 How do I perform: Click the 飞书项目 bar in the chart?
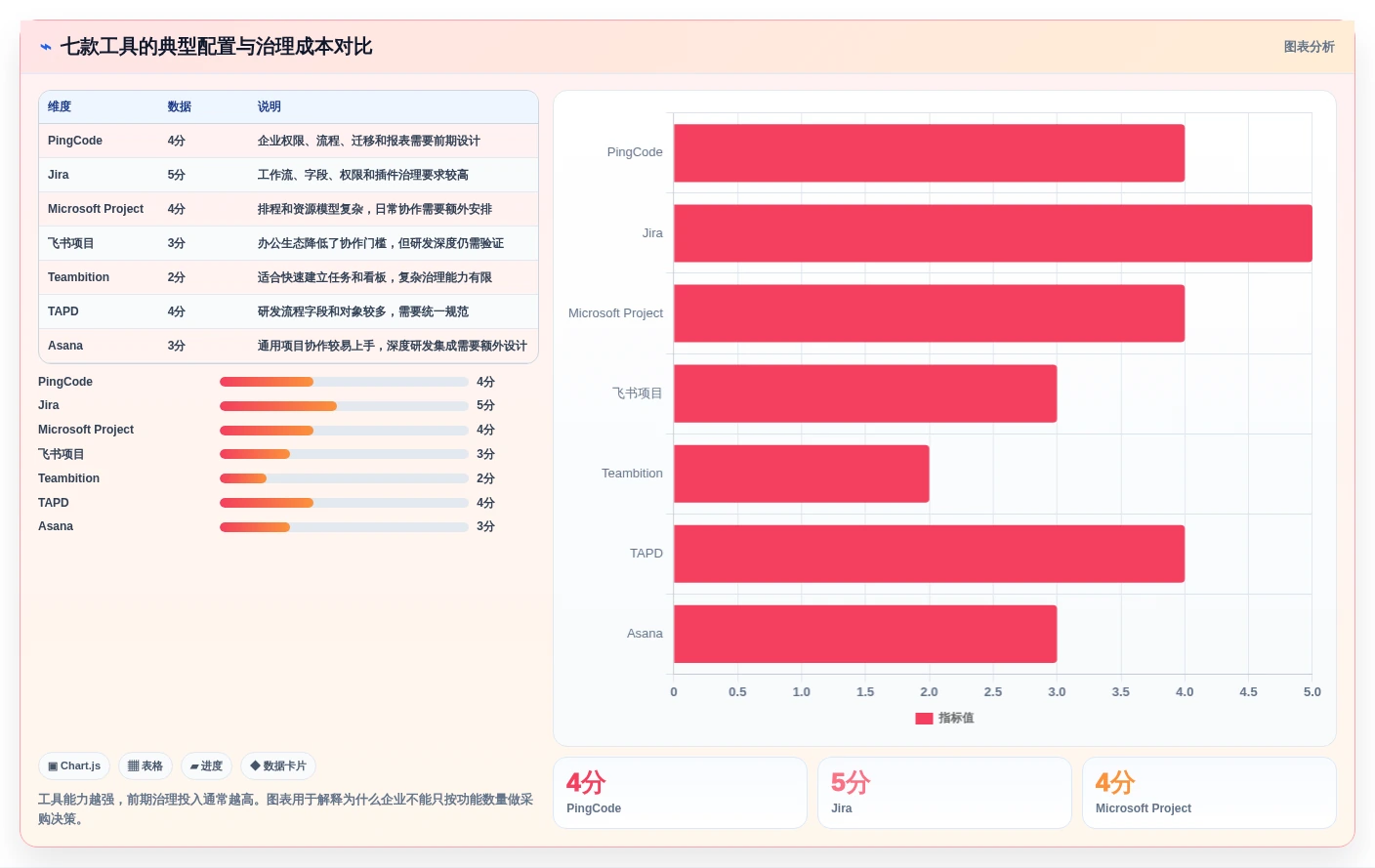[x=865, y=393]
